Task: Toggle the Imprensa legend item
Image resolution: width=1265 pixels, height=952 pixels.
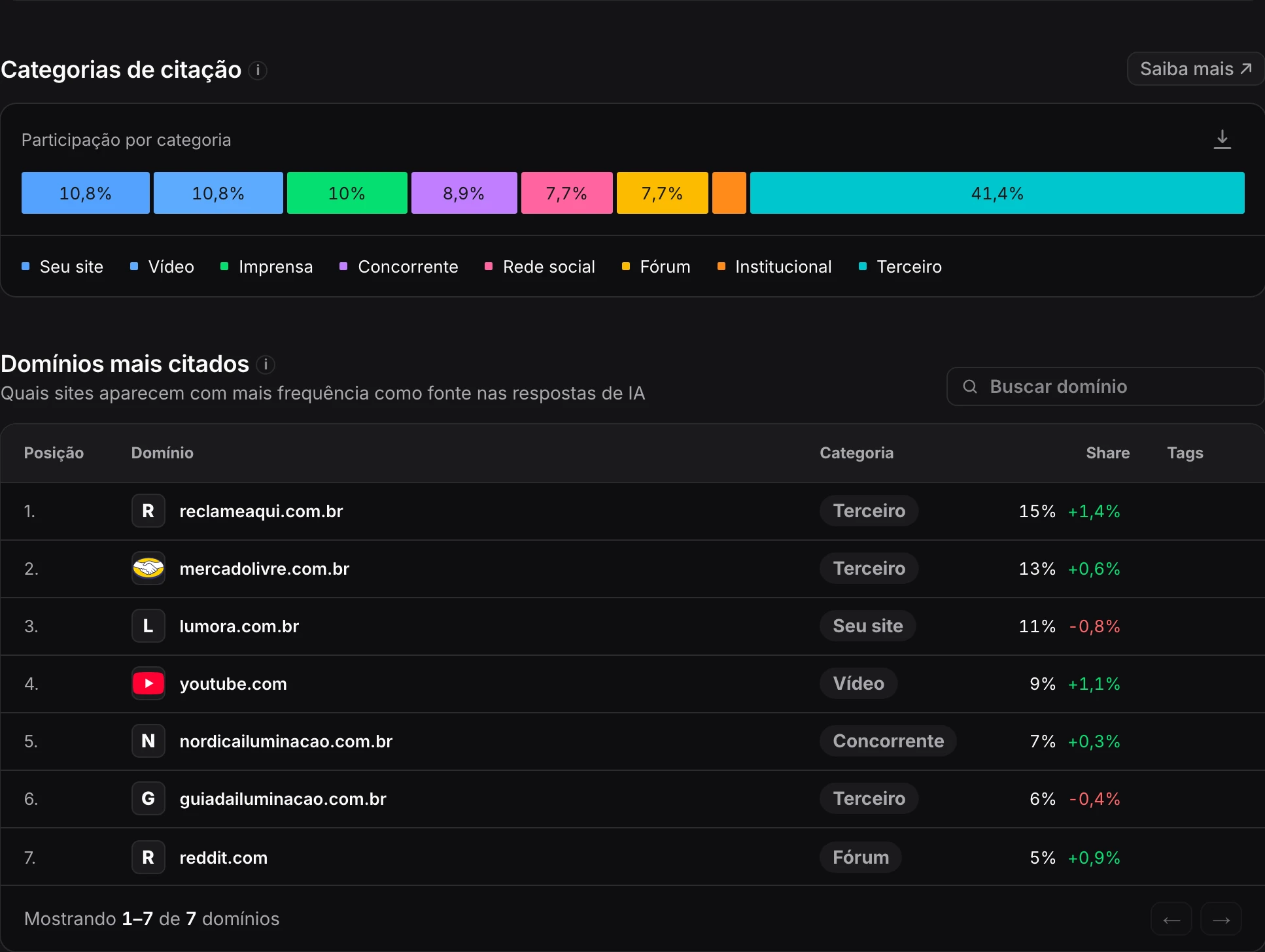Action: [267, 267]
